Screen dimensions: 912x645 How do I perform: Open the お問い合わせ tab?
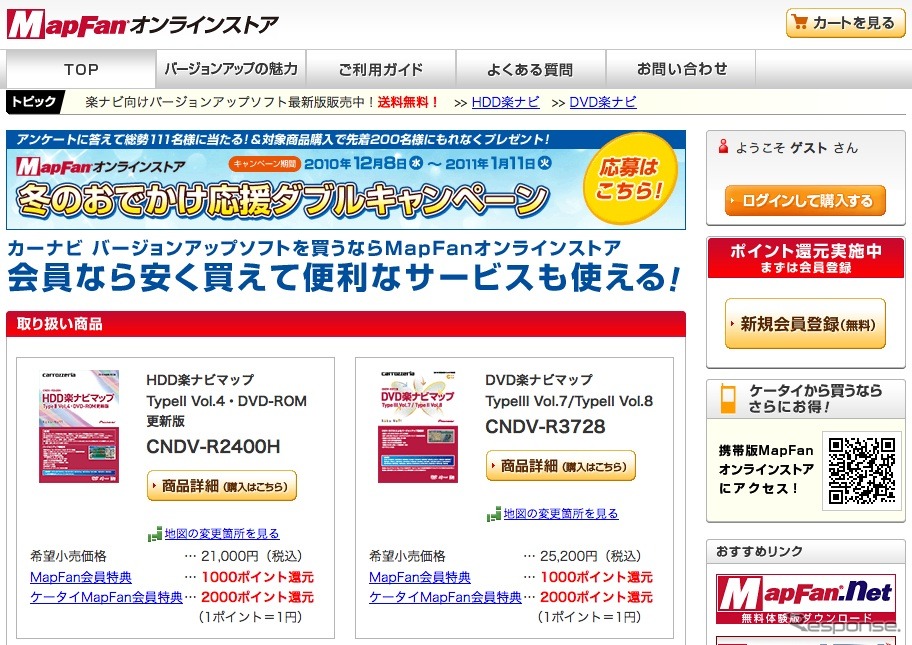tap(682, 69)
